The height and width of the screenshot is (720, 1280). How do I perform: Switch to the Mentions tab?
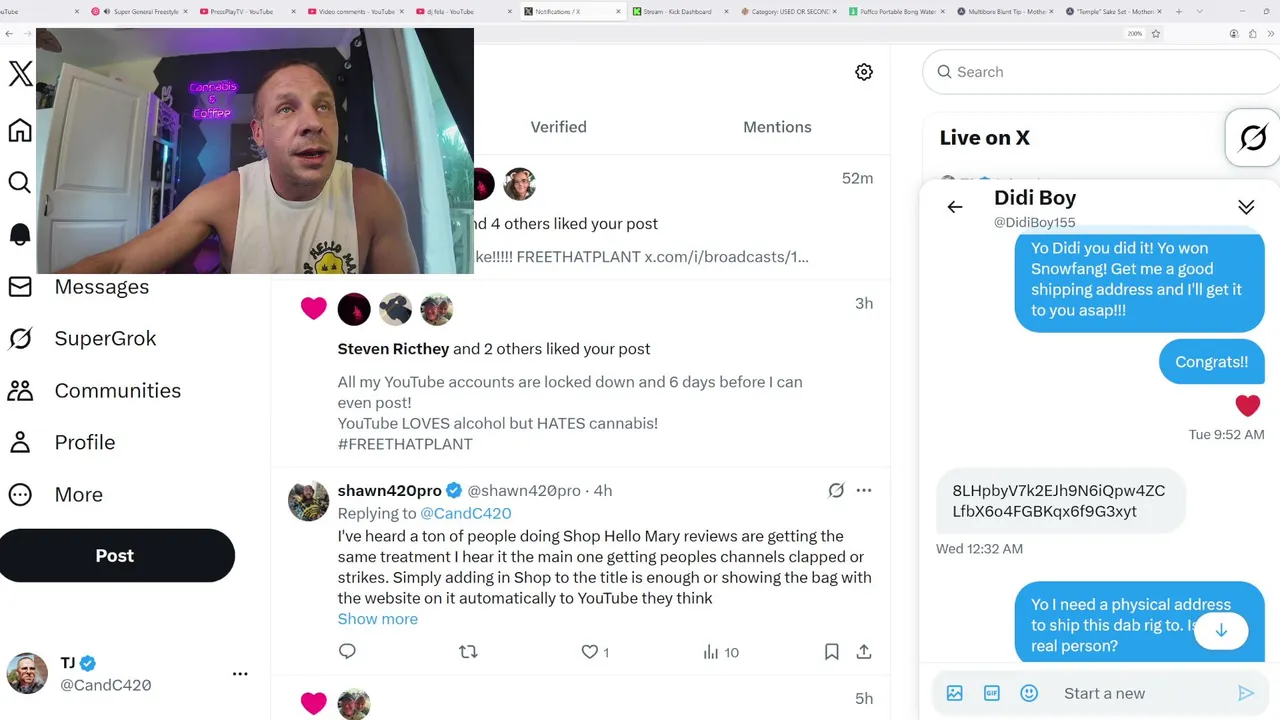pos(777,127)
